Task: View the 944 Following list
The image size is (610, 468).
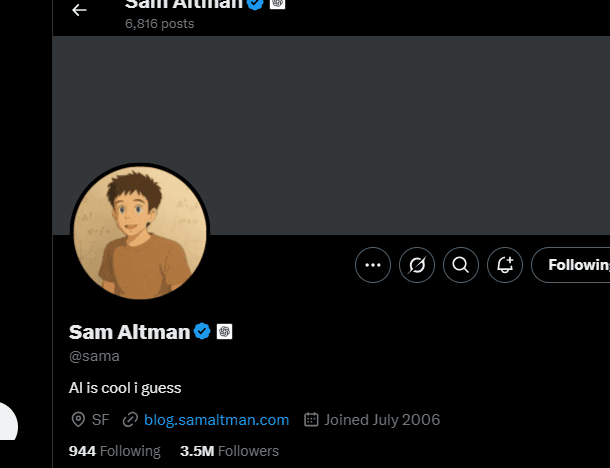Action: pyautogui.click(x=115, y=451)
